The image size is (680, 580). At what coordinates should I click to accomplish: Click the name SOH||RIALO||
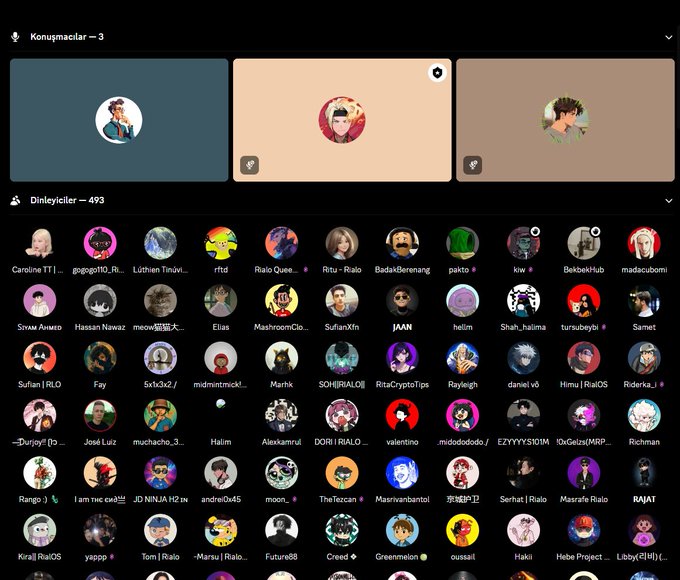[x=342, y=385]
